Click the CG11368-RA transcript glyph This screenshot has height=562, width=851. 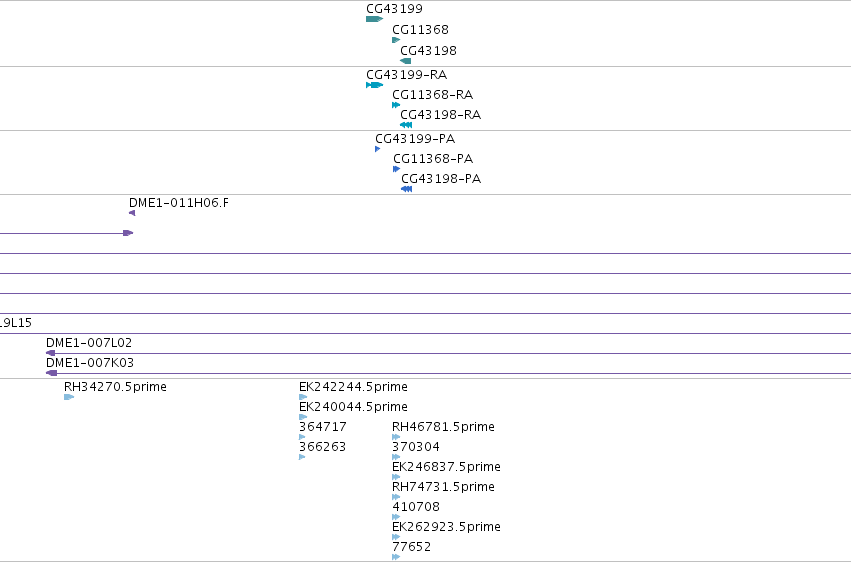[396, 105]
